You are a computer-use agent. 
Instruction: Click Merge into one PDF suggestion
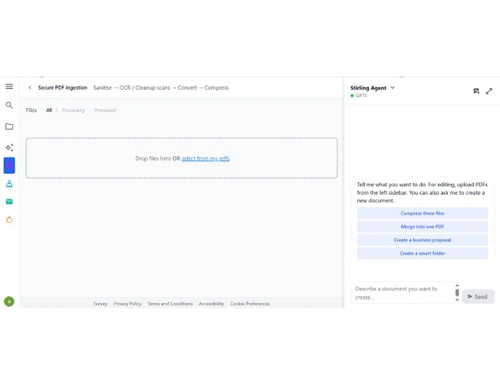coord(422,226)
